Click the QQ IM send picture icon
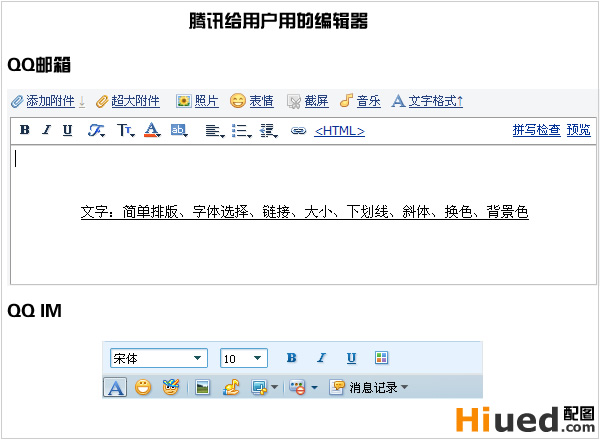 202,388
